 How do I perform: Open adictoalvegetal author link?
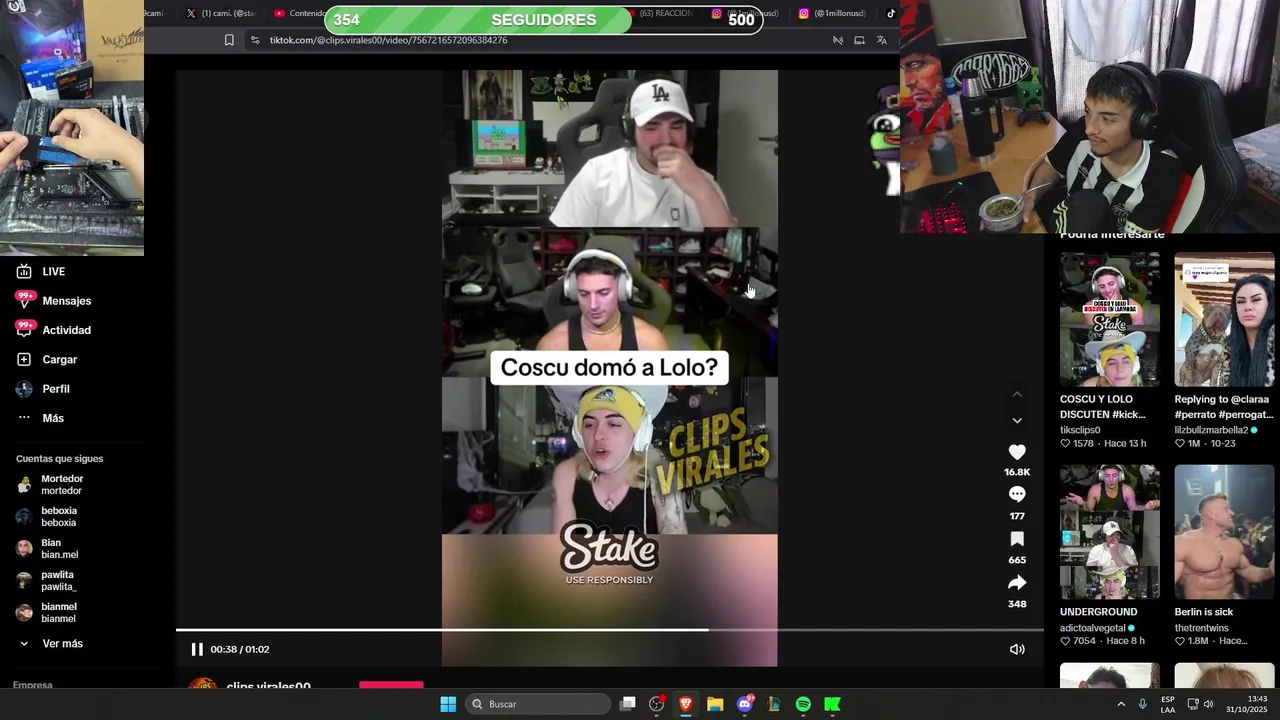click(x=1092, y=628)
